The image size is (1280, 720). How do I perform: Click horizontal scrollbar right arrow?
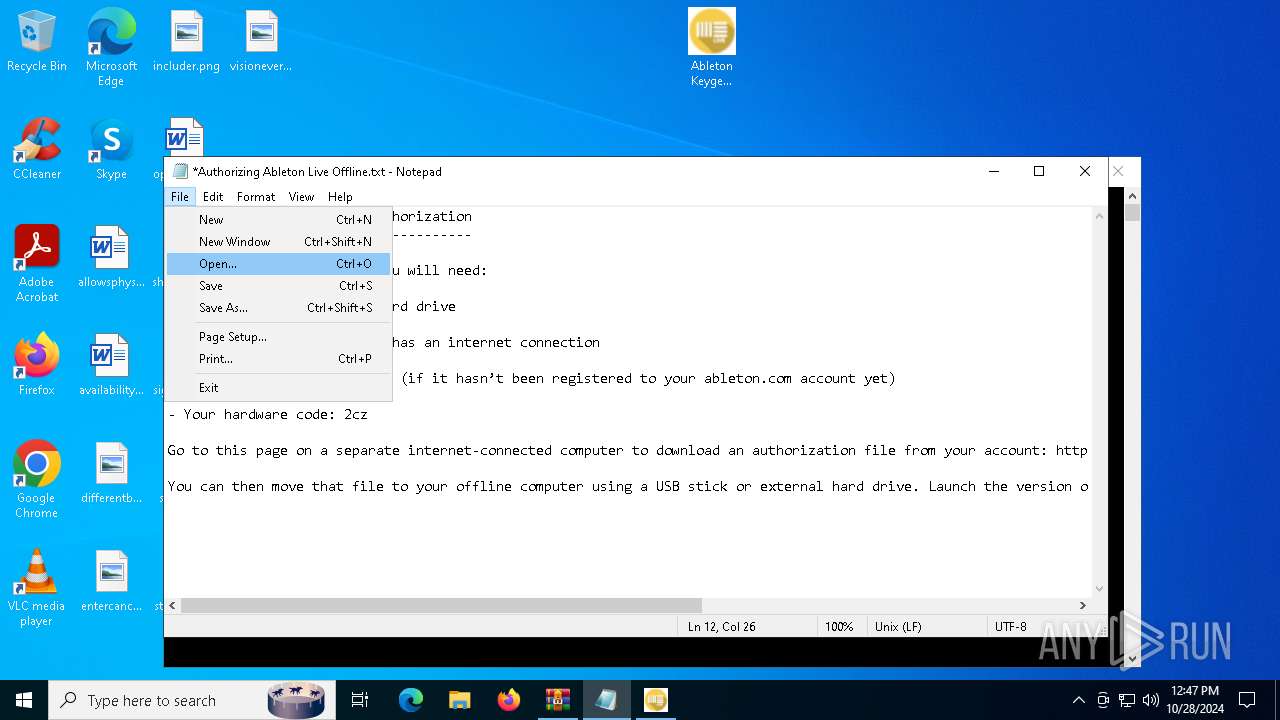[1082, 605]
